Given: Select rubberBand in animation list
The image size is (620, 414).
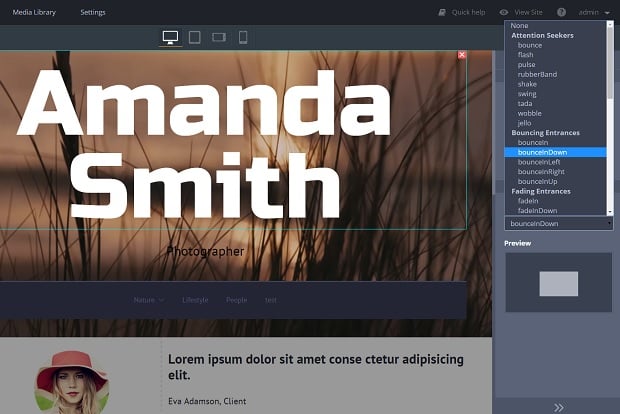Looking at the screenshot, I should [x=536, y=74].
